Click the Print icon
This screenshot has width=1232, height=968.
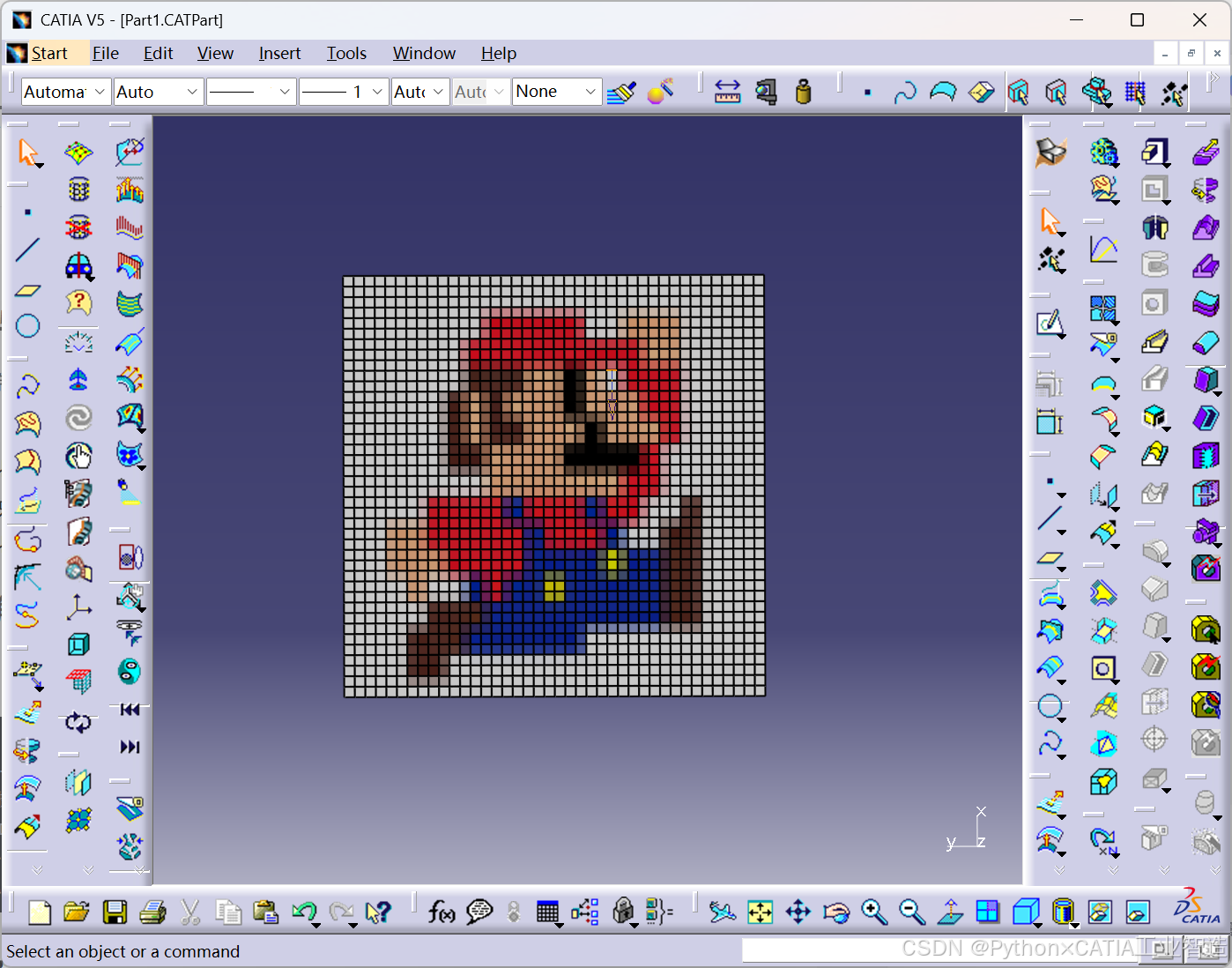click(152, 912)
